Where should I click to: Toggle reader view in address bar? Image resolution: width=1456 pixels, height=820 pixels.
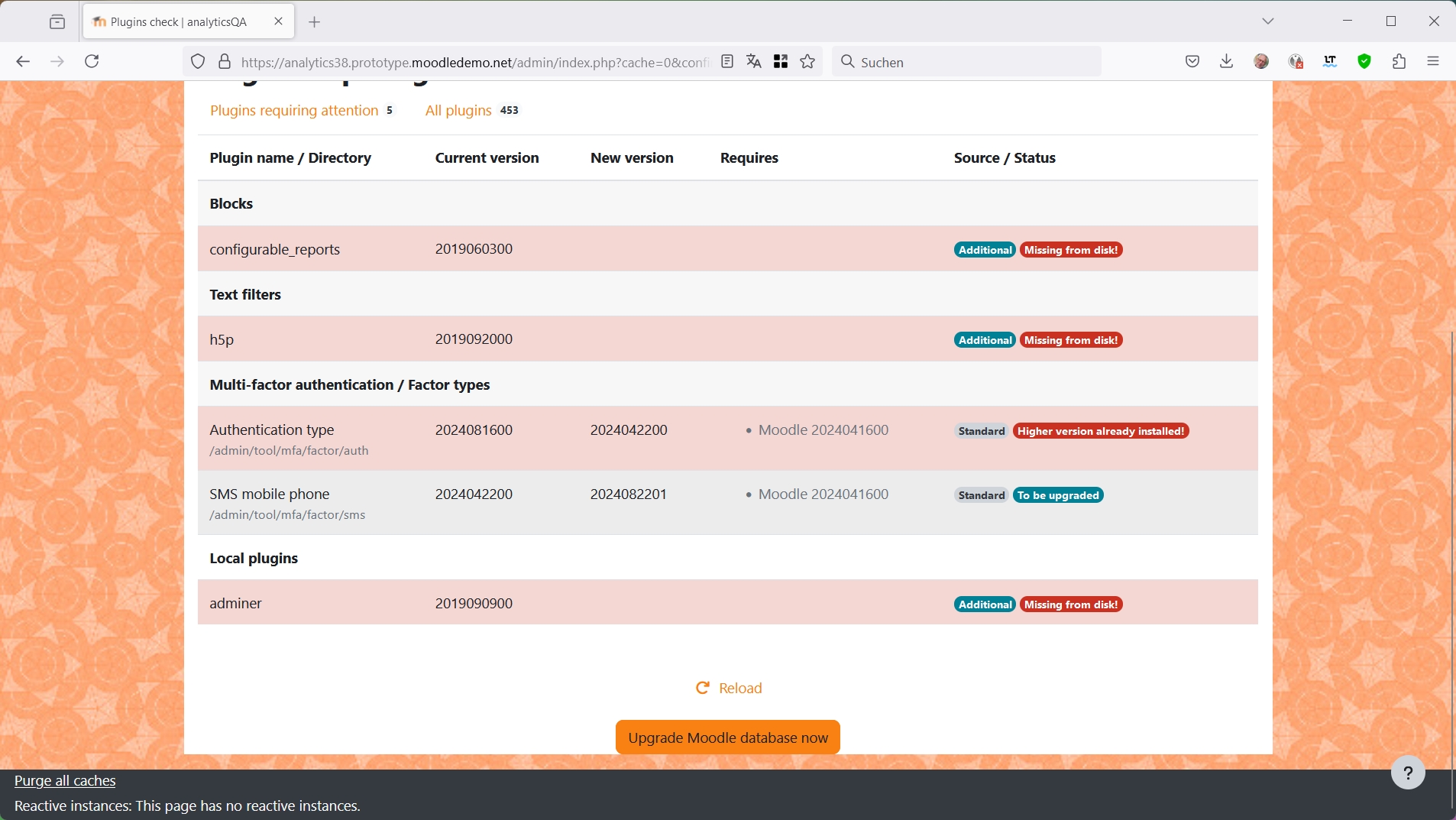tap(727, 62)
